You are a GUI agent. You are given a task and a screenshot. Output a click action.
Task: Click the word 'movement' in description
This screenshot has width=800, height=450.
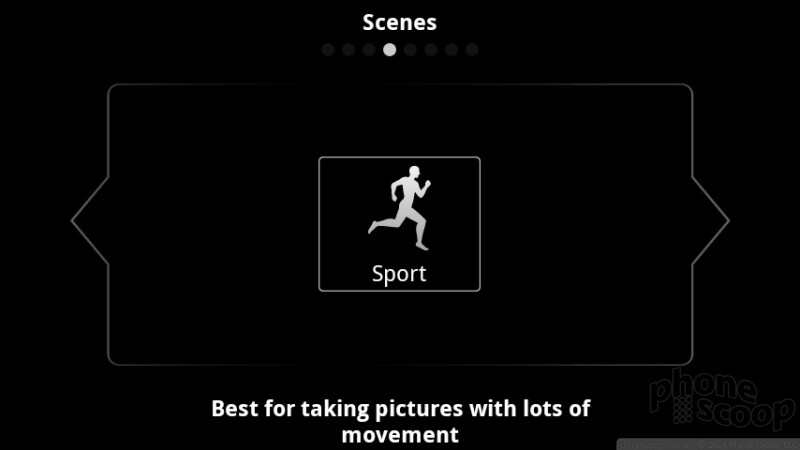(400, 435)
